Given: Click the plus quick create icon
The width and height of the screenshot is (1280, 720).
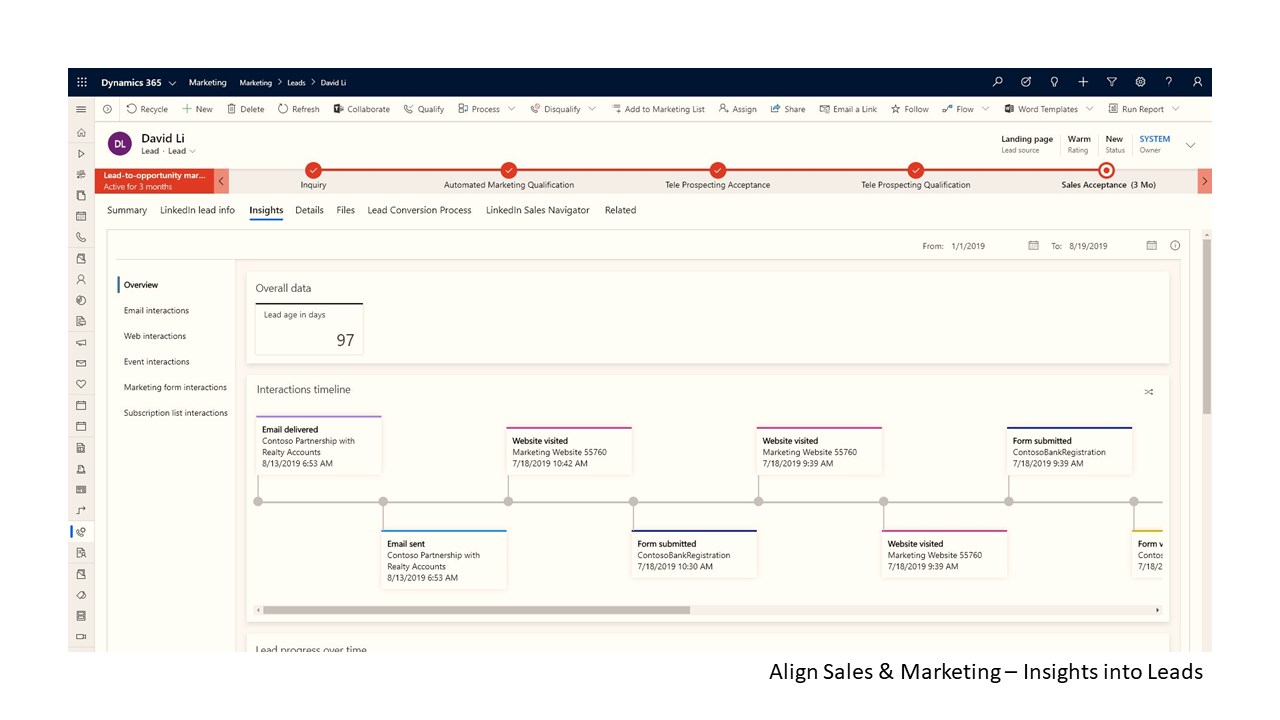Looking at the screenshot, I should point(1083,82).
